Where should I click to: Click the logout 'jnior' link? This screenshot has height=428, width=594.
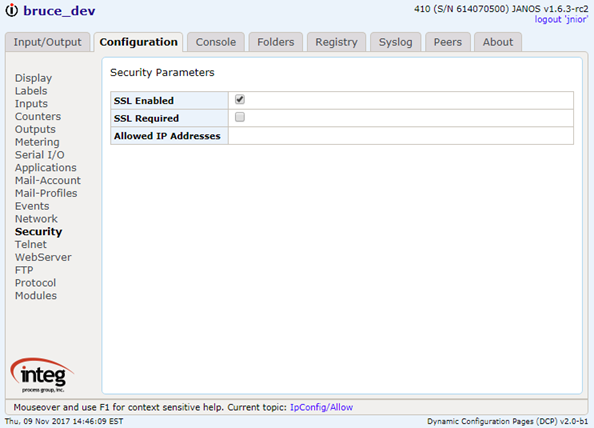coord(561,19)
